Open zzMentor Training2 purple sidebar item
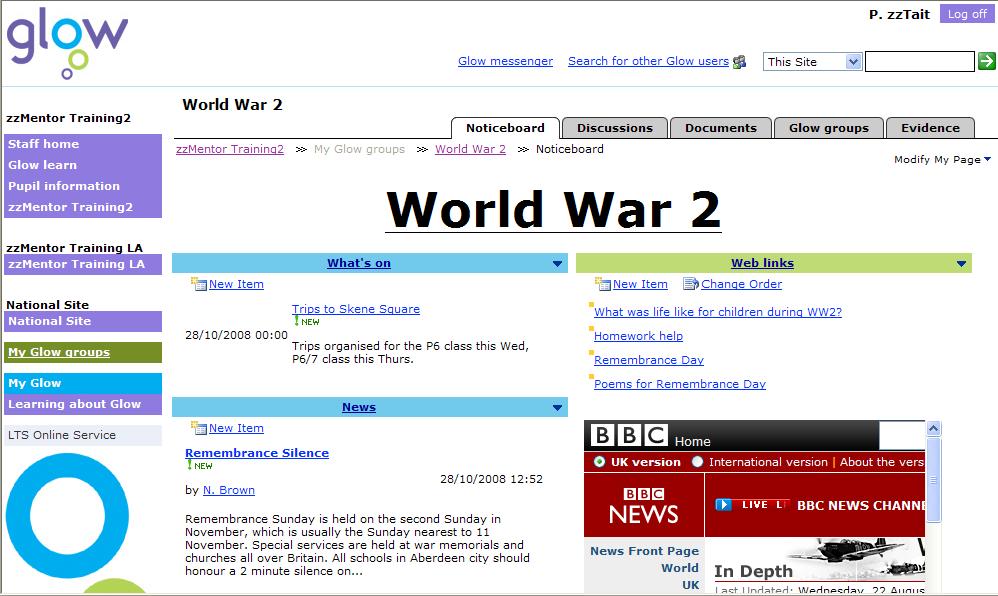 83,207
